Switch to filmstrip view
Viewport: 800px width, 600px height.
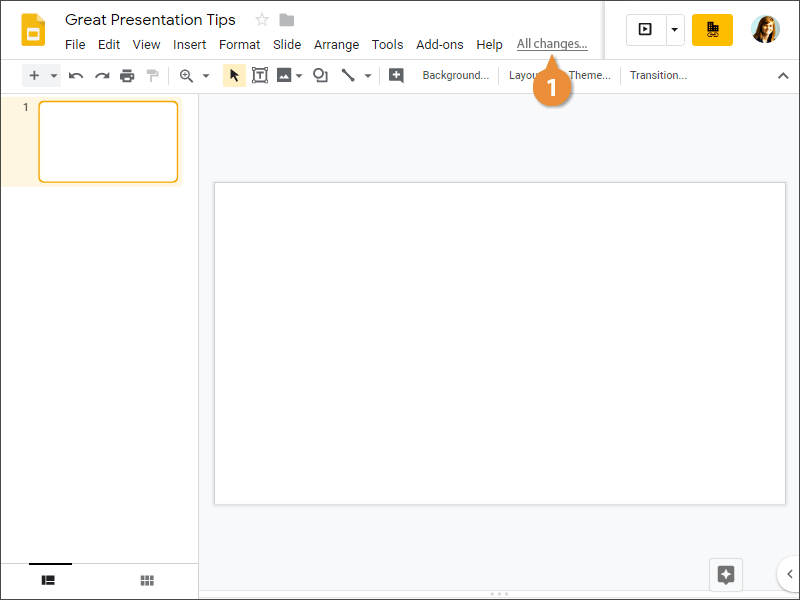pos(48,580)
